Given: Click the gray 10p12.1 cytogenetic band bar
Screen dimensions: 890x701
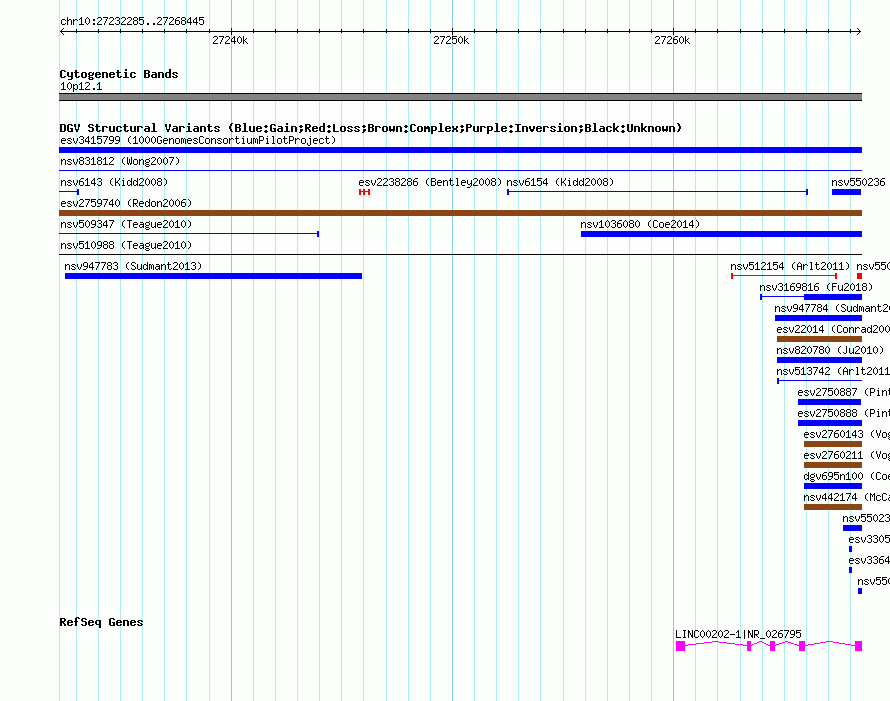Looking at the screenshot, I should tap(460, 97).
